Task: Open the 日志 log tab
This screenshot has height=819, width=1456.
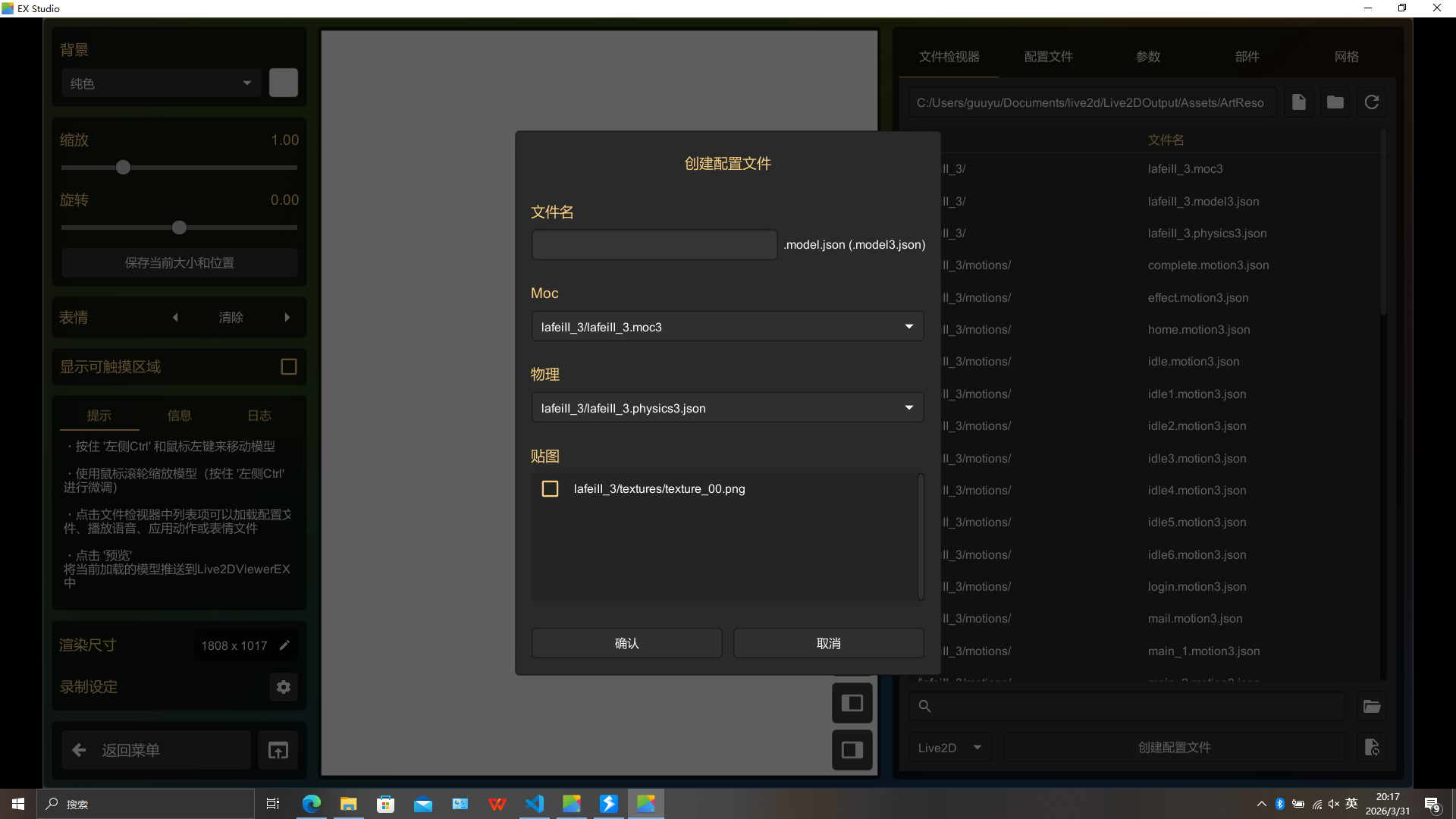Action: coord(259,416)
